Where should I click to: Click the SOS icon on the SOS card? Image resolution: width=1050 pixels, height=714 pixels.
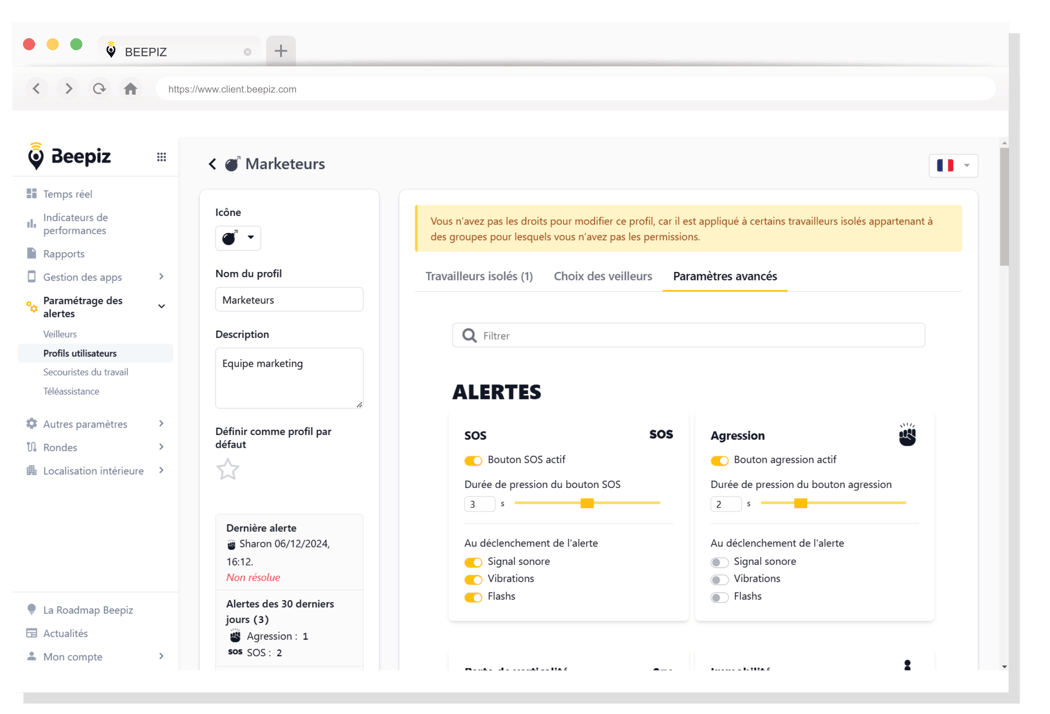pyautogui.click(x=661, y=434)
